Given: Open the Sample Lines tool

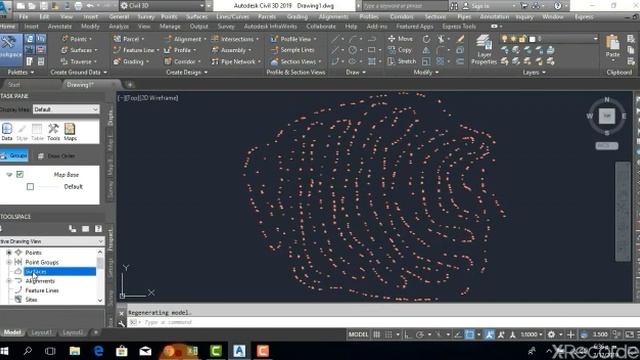Looking at the screenshot, I should [293, 50].
